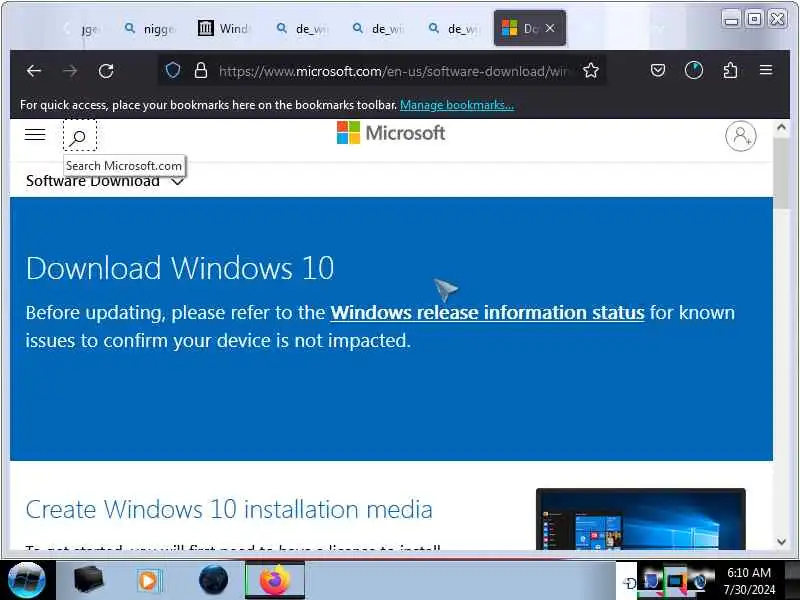Launch the media player taskbar icon
Image resolution: width=800 pixels, height=600 pixels.
149,580
